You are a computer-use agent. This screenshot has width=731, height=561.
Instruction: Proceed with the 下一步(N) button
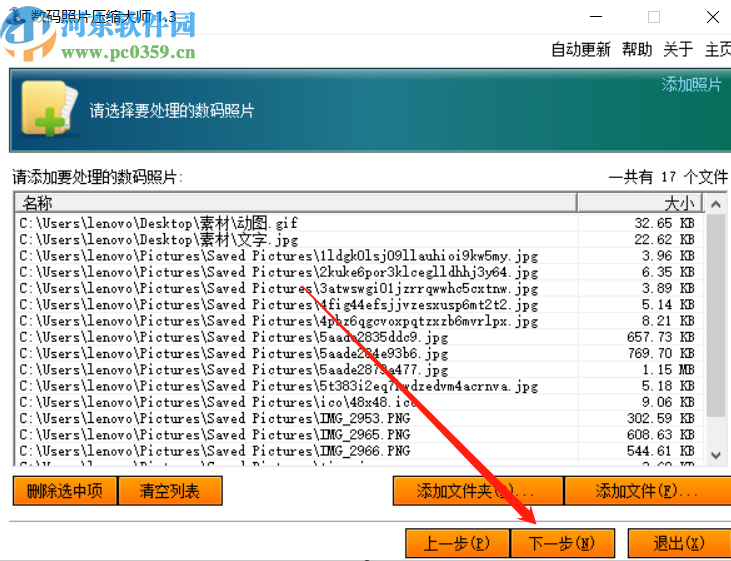563,543
